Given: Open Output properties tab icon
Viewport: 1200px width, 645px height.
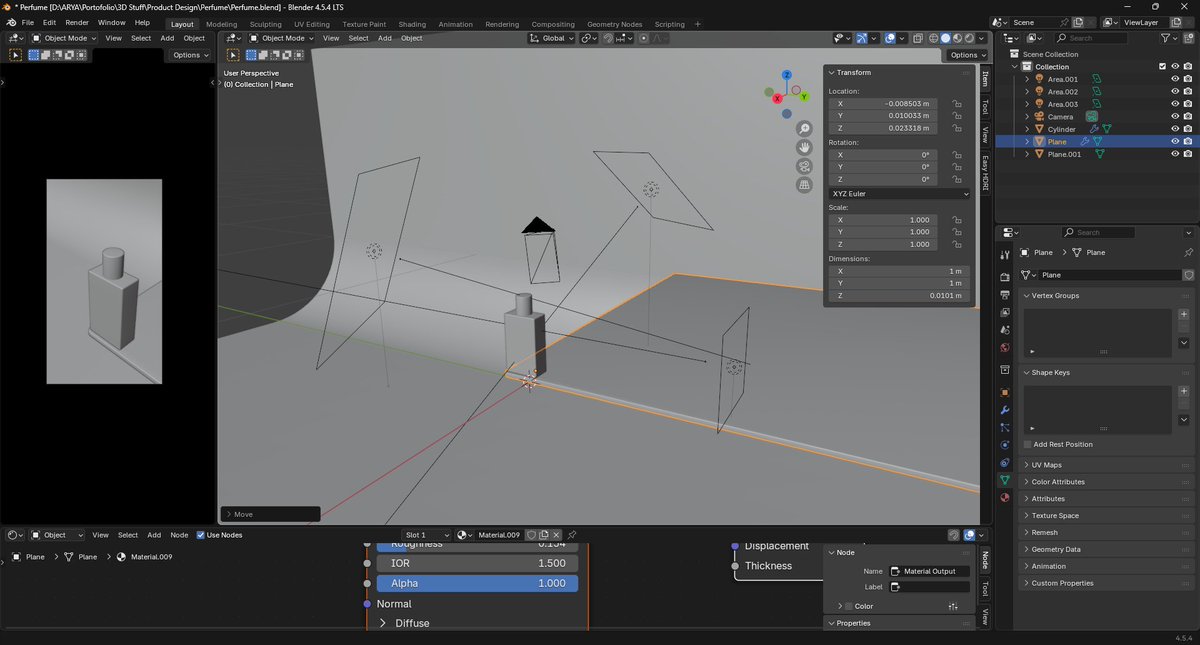Looking at the screenshot, I should tap(1005, 295).
